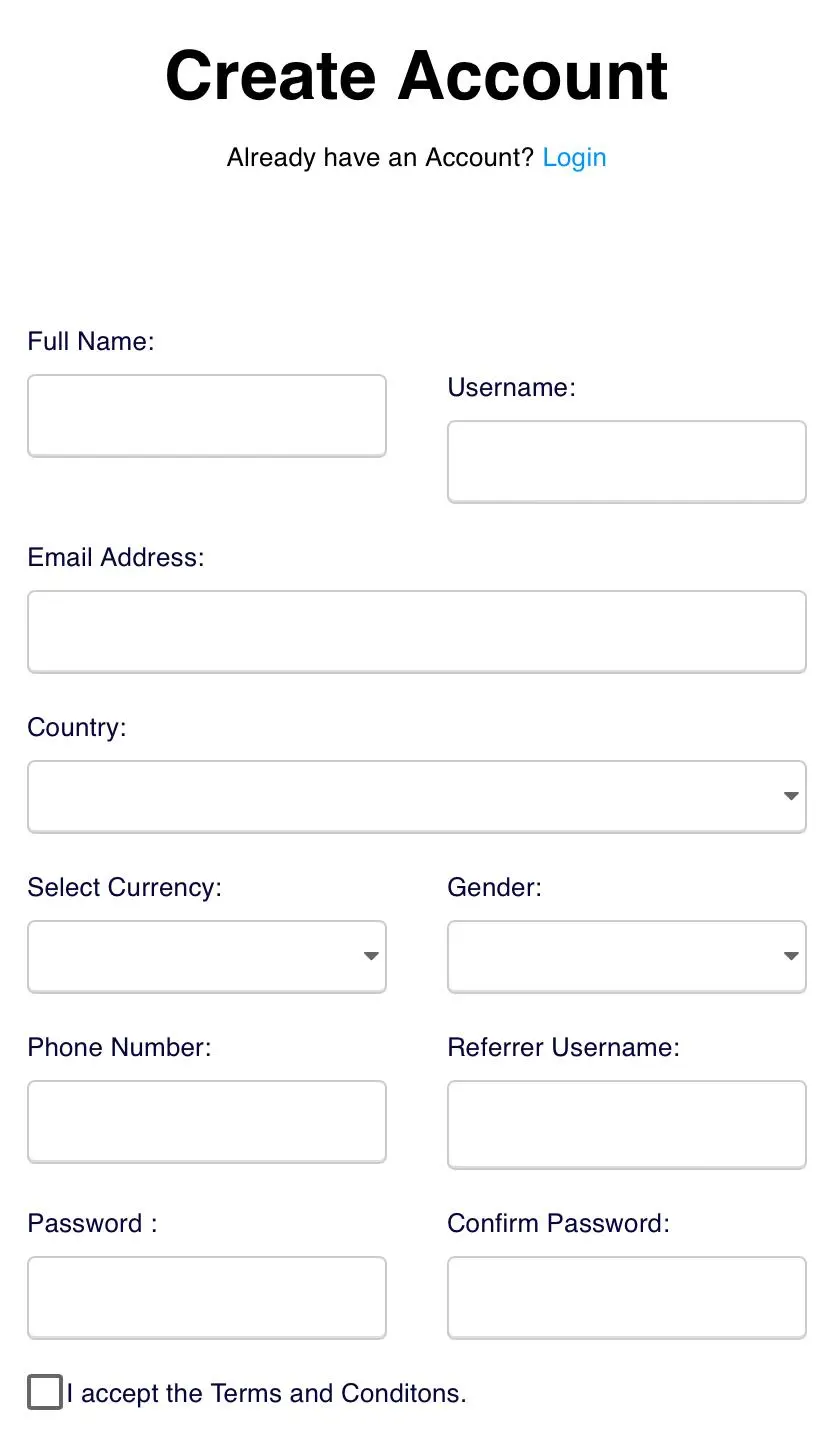The image size is (832, 1448).
Task: Click the "Email Address:" label
Action: (116, 558)
